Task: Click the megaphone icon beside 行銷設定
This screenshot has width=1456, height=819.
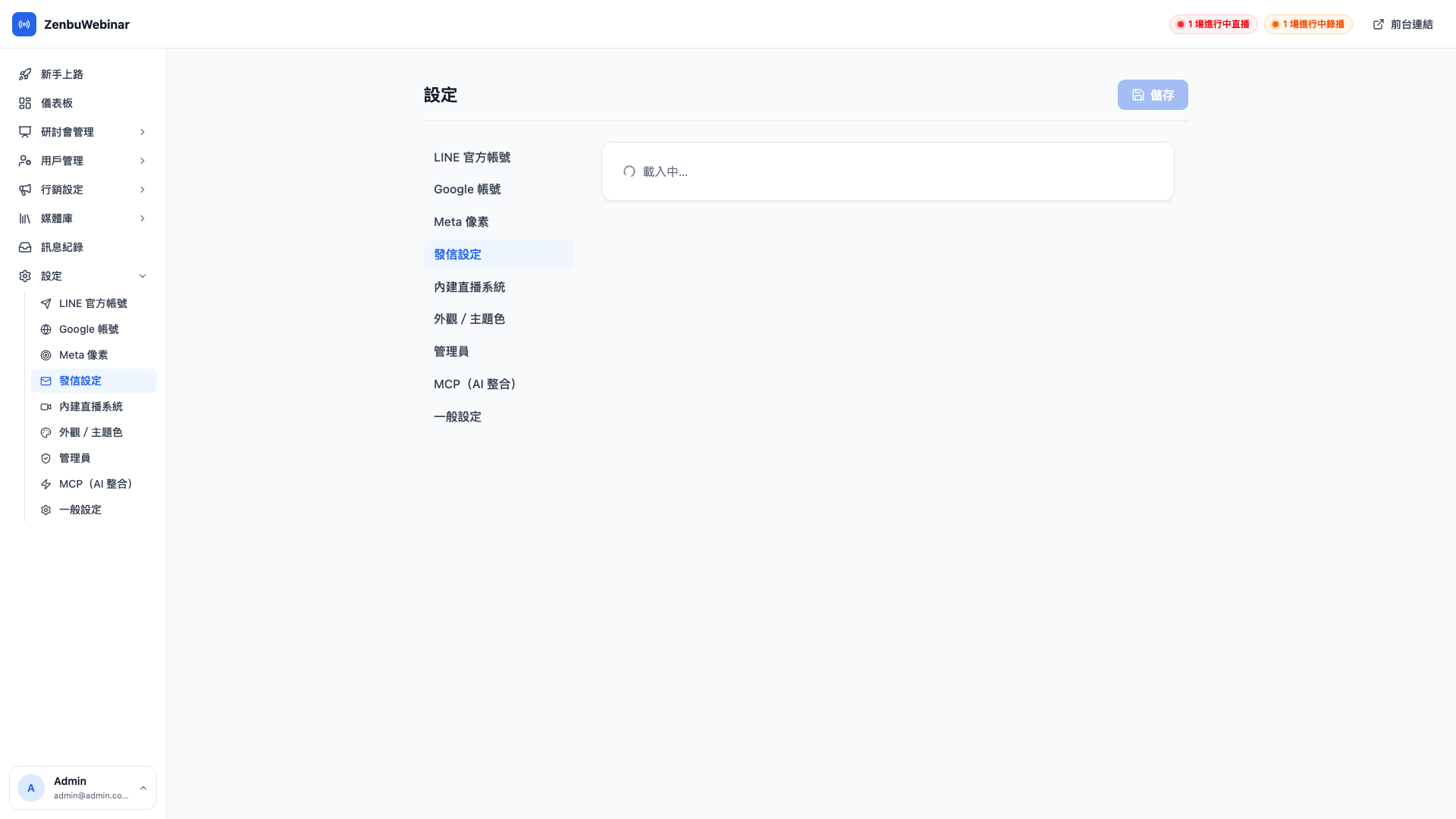Action: pyautogui.click(x=25, y=190)
